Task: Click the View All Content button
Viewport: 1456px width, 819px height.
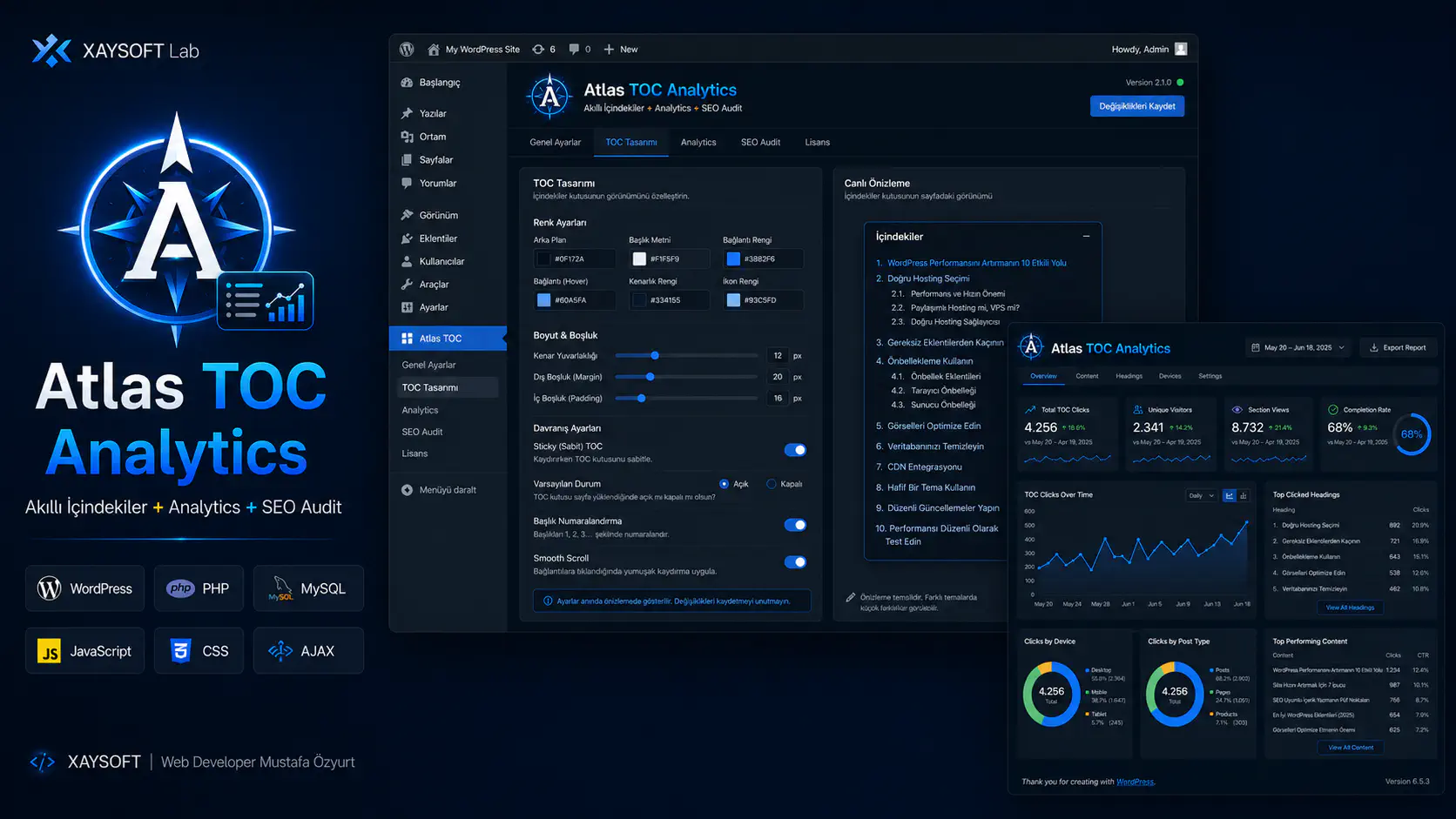Action: tap(1351, 748)
